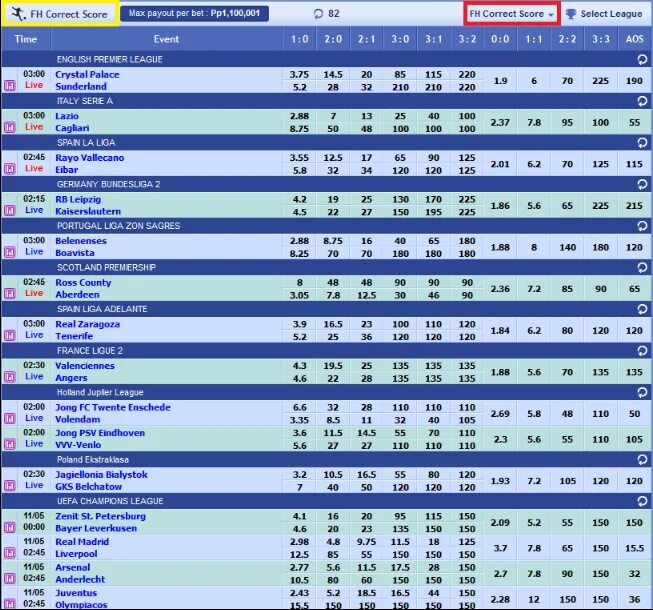This screenshot has height=610, width=653.
Task: Select RB Leipzig match AOS odds 215
Action: (634, 206)
